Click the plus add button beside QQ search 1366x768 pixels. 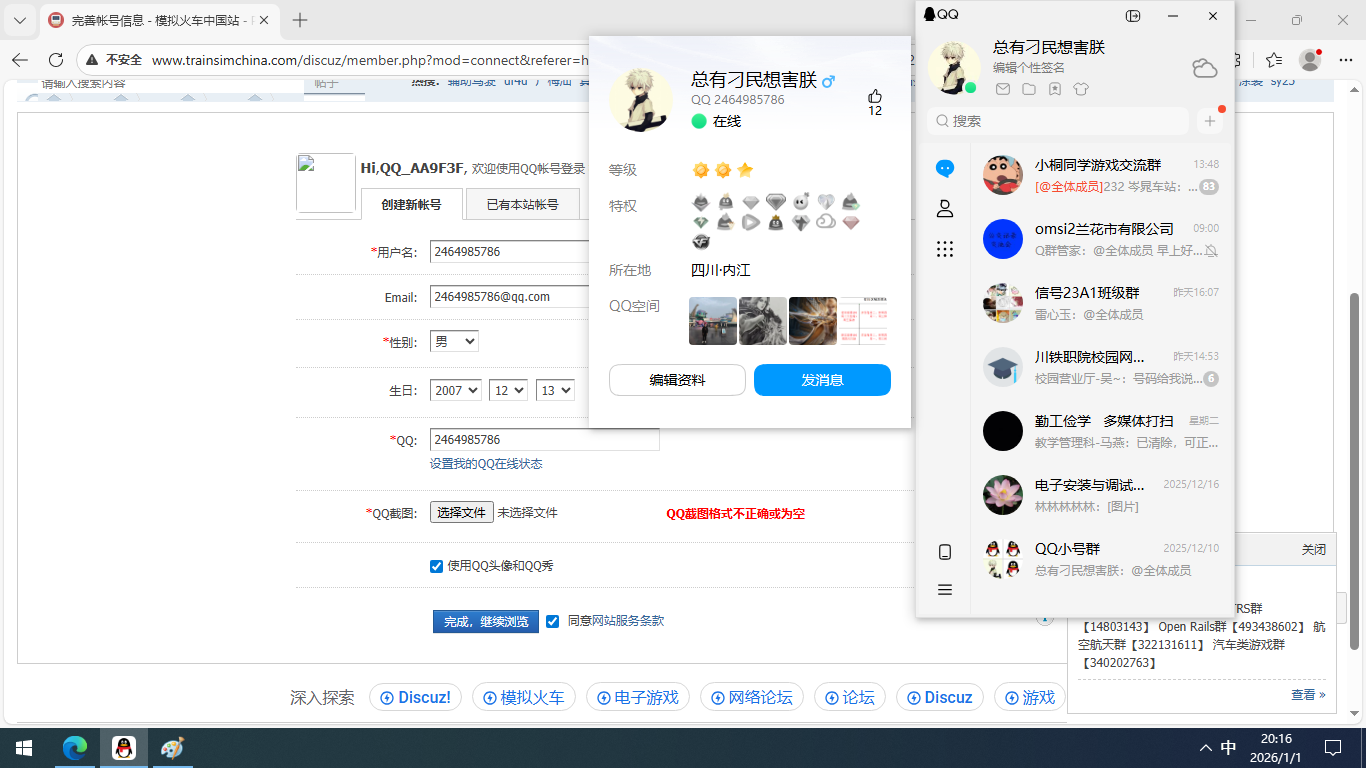point(1210,121)
